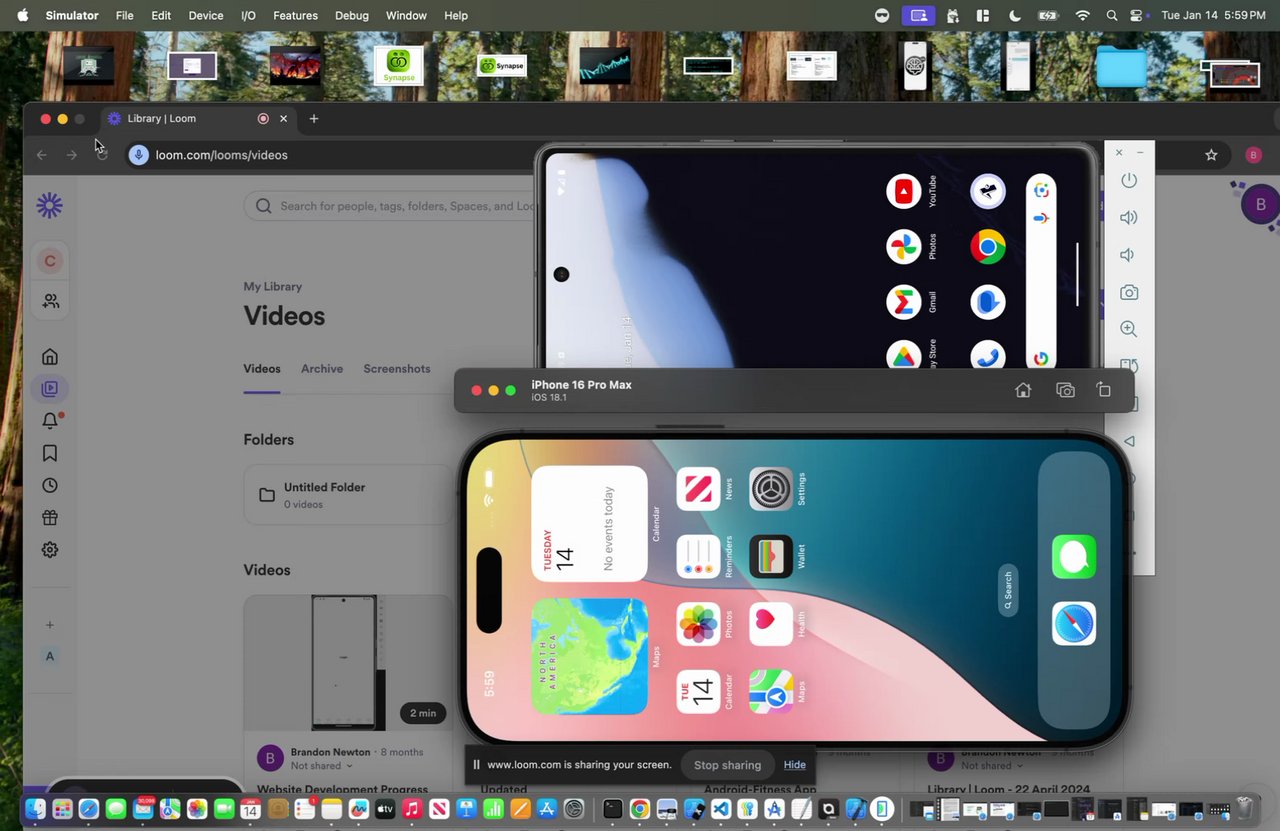Click Loom notifications bell icon

point(50,421)
